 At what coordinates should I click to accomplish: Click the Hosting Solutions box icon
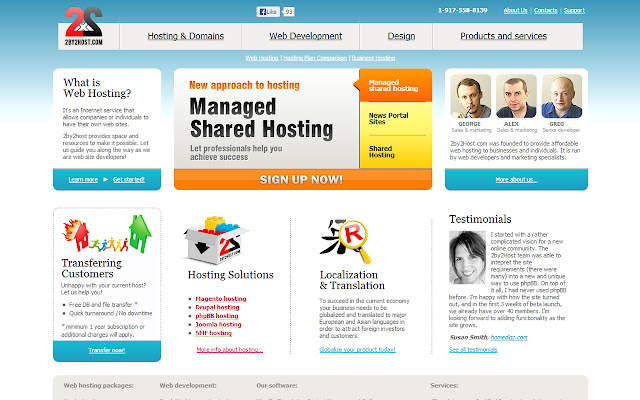pos(216,240)
